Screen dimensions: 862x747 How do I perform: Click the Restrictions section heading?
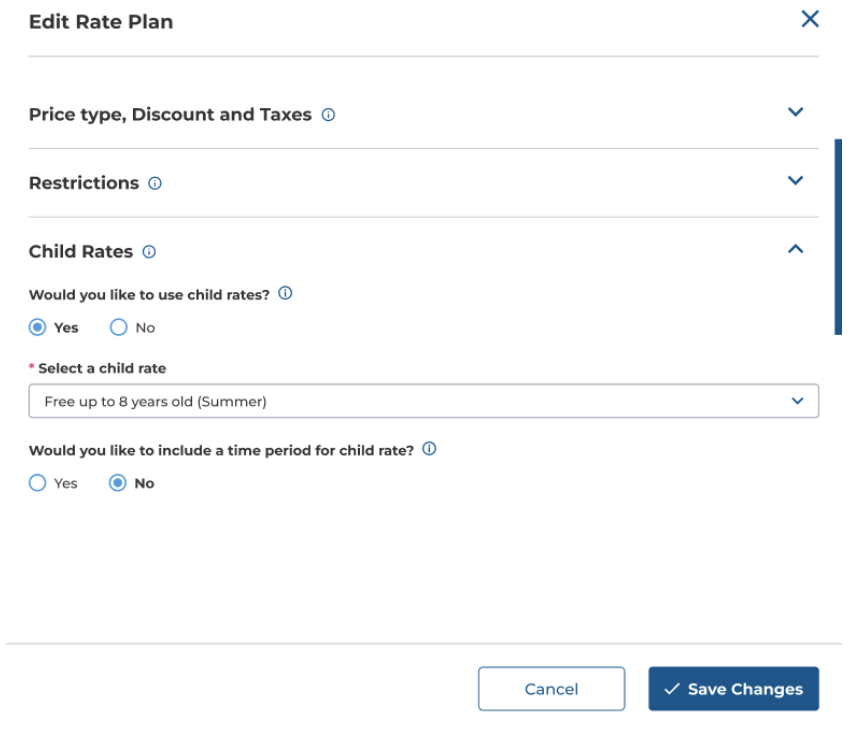(84, 184)
